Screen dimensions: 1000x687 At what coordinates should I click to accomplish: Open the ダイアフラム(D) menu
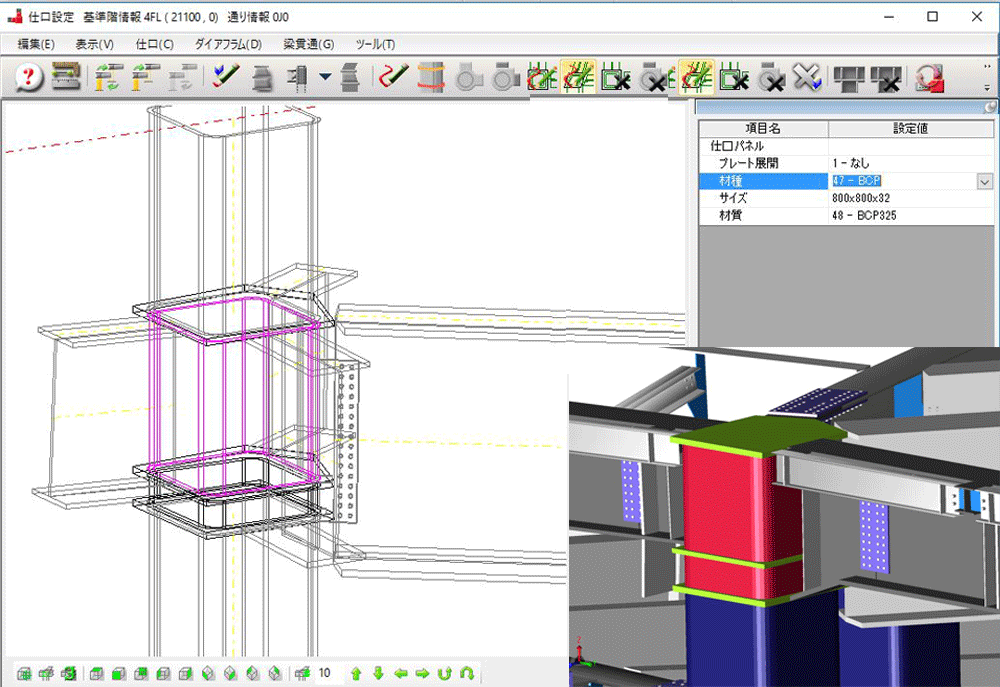point(228,44)
